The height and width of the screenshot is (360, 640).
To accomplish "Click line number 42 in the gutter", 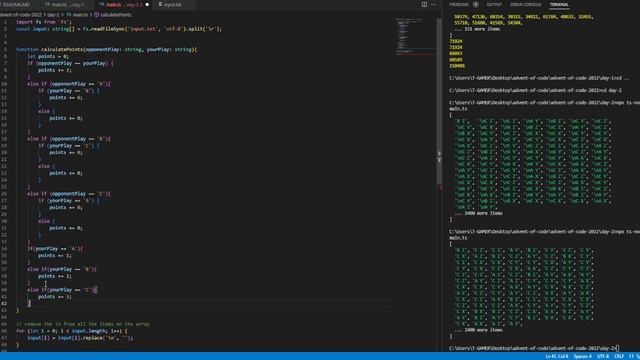I will tap(4, 304).
